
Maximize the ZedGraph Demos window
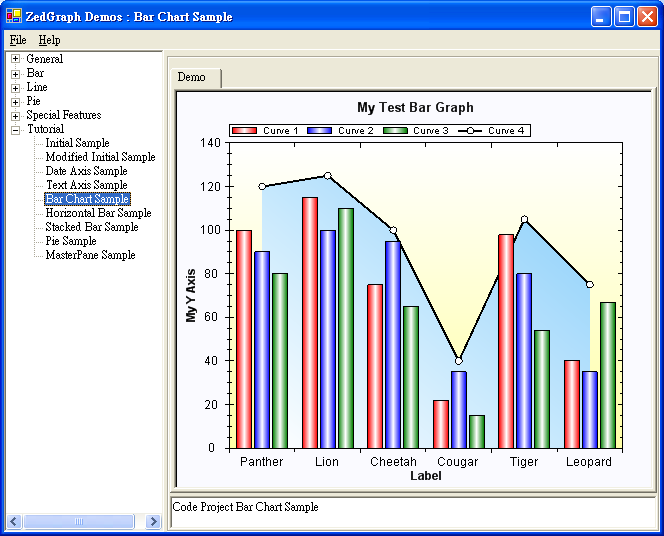pyautogui.click(x=624, y=17)
